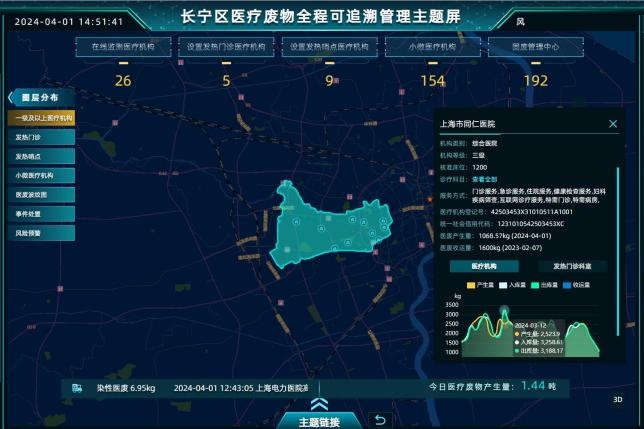Click the 3500 y-axis label on the chart

(x=452, y=305)
